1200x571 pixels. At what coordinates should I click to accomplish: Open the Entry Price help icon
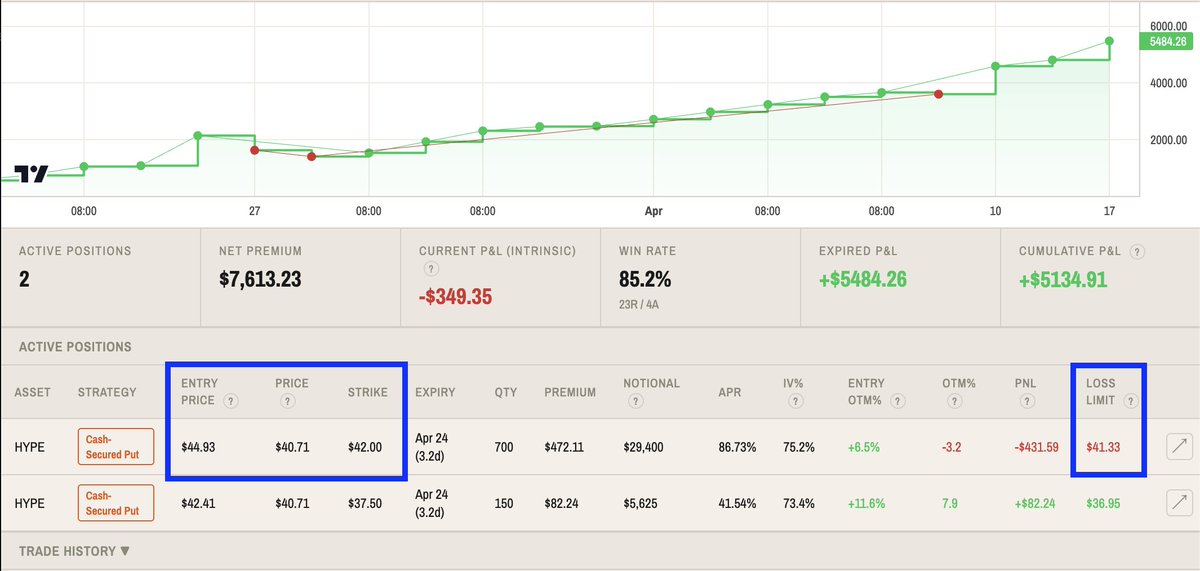231,401
